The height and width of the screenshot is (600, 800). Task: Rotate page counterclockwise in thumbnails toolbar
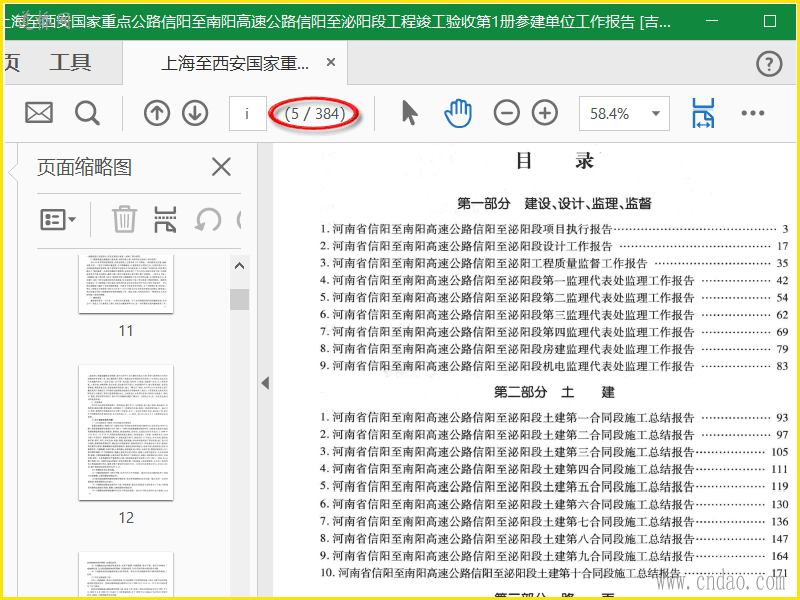coord(208,220)
